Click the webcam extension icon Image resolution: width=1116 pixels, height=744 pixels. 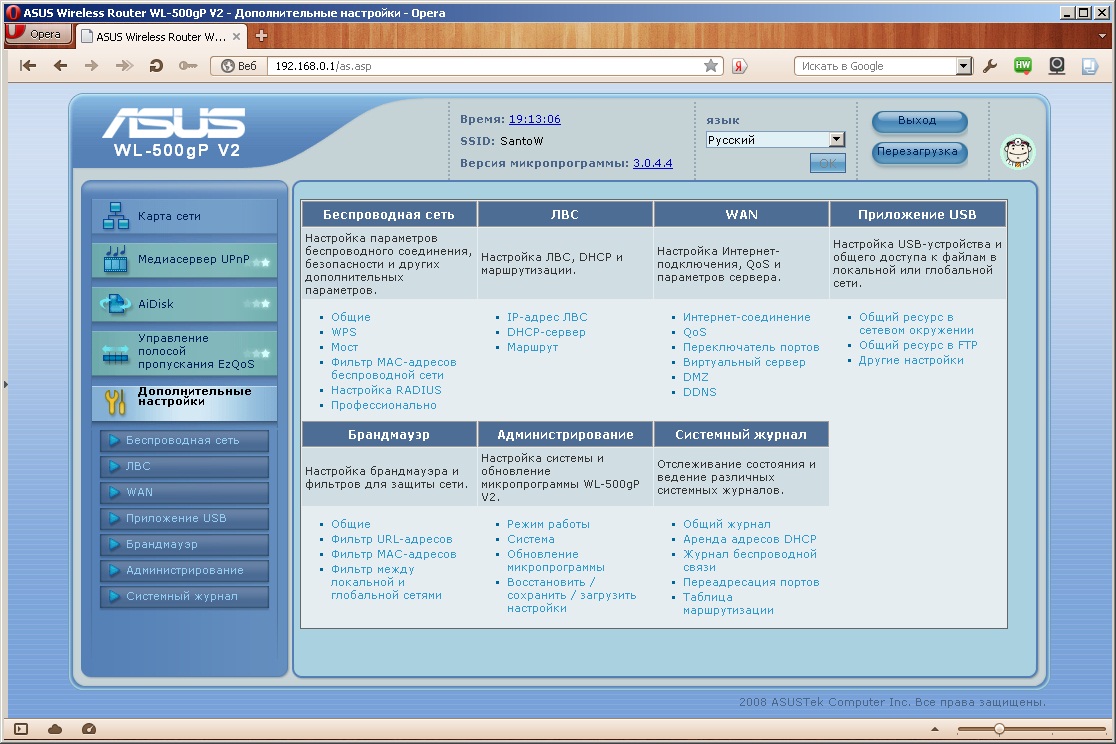coord(1057,66)
